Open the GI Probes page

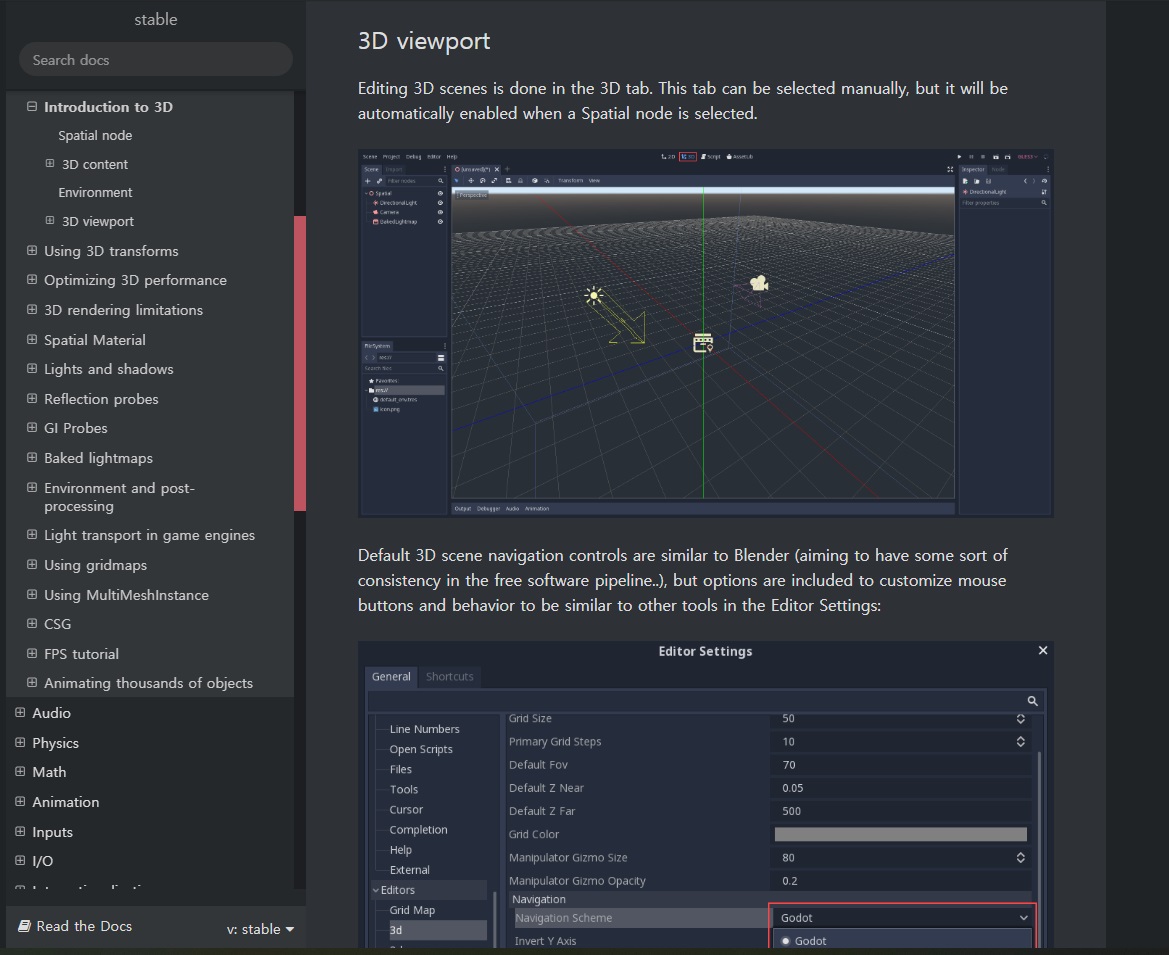coord(75,428)
